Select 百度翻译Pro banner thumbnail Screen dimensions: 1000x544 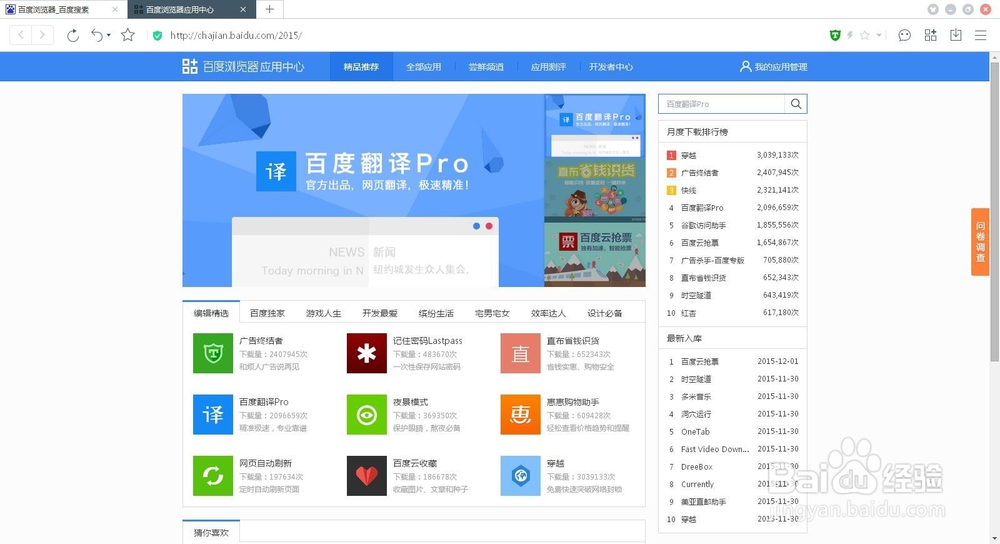pos(594,126)
